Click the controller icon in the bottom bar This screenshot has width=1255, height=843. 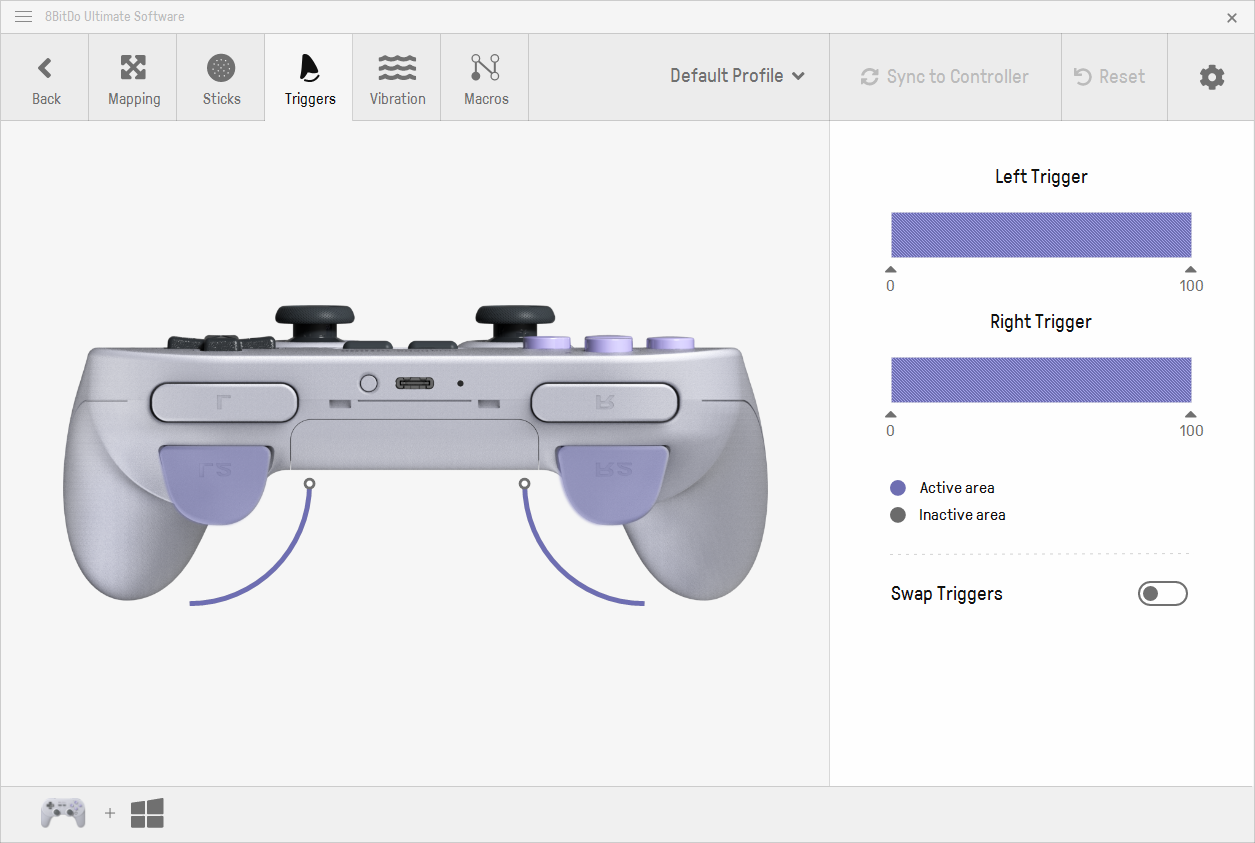point(63,813)
